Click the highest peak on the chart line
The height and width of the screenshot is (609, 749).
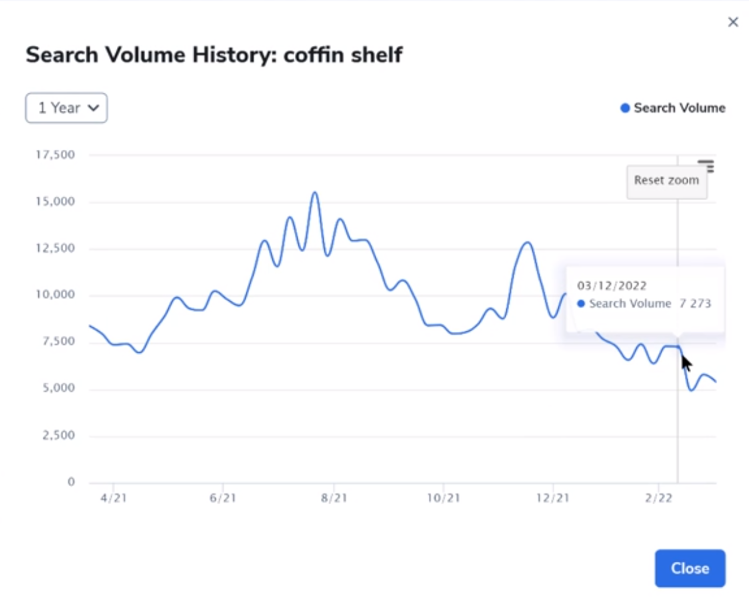(x=315, y=192)
